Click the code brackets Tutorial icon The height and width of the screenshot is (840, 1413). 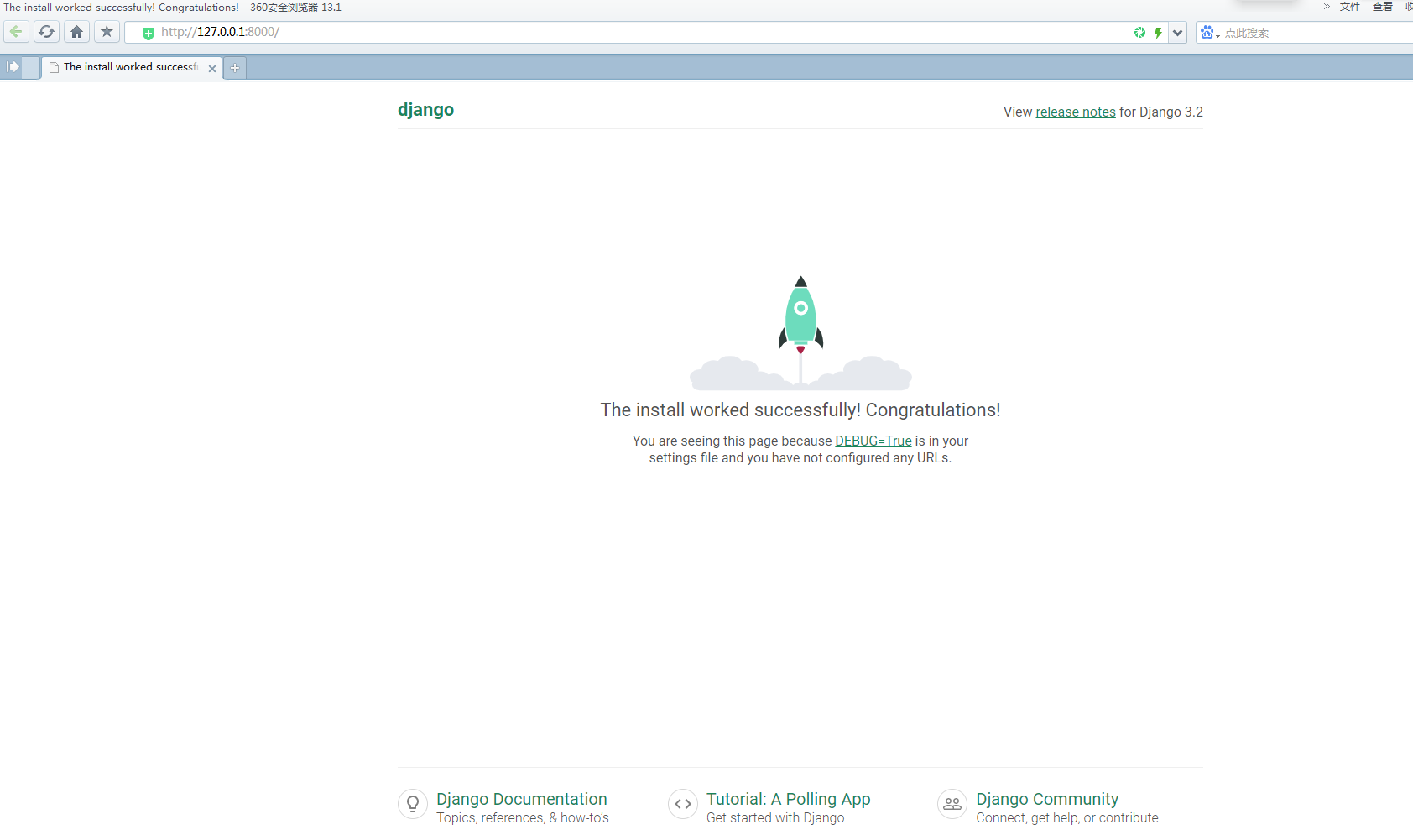(683, 804)
